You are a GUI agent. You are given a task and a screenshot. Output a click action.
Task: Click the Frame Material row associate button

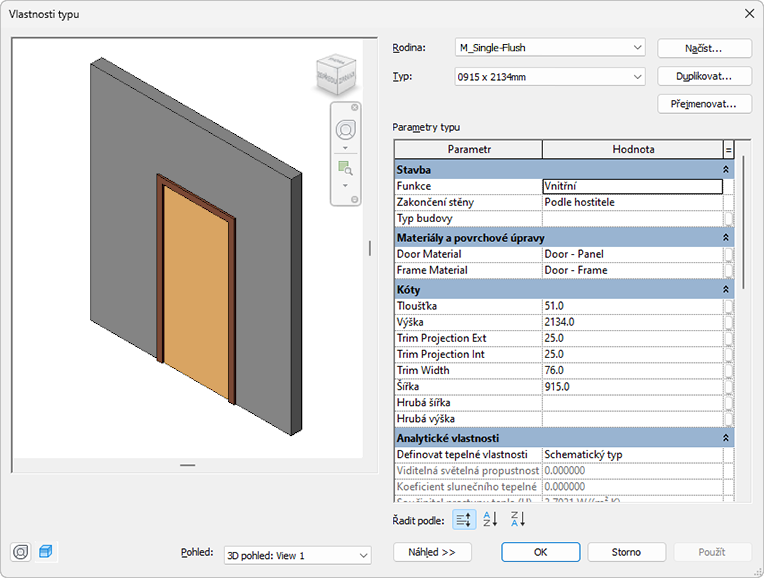(728, 270)
